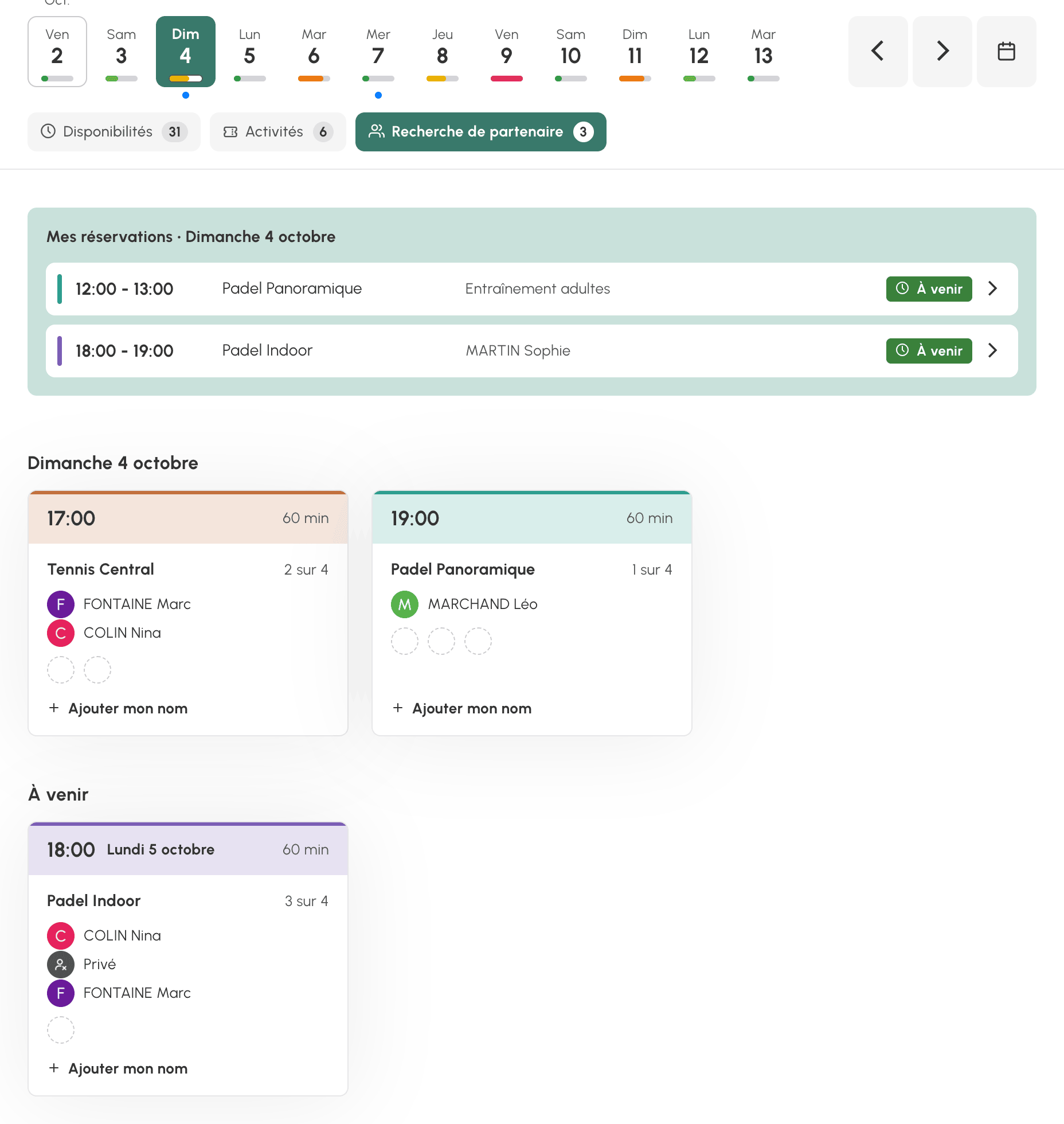
Task: Click À venir badge on Padel Indoor reservation
Action: pyautogui.click(x=929, y=350)
